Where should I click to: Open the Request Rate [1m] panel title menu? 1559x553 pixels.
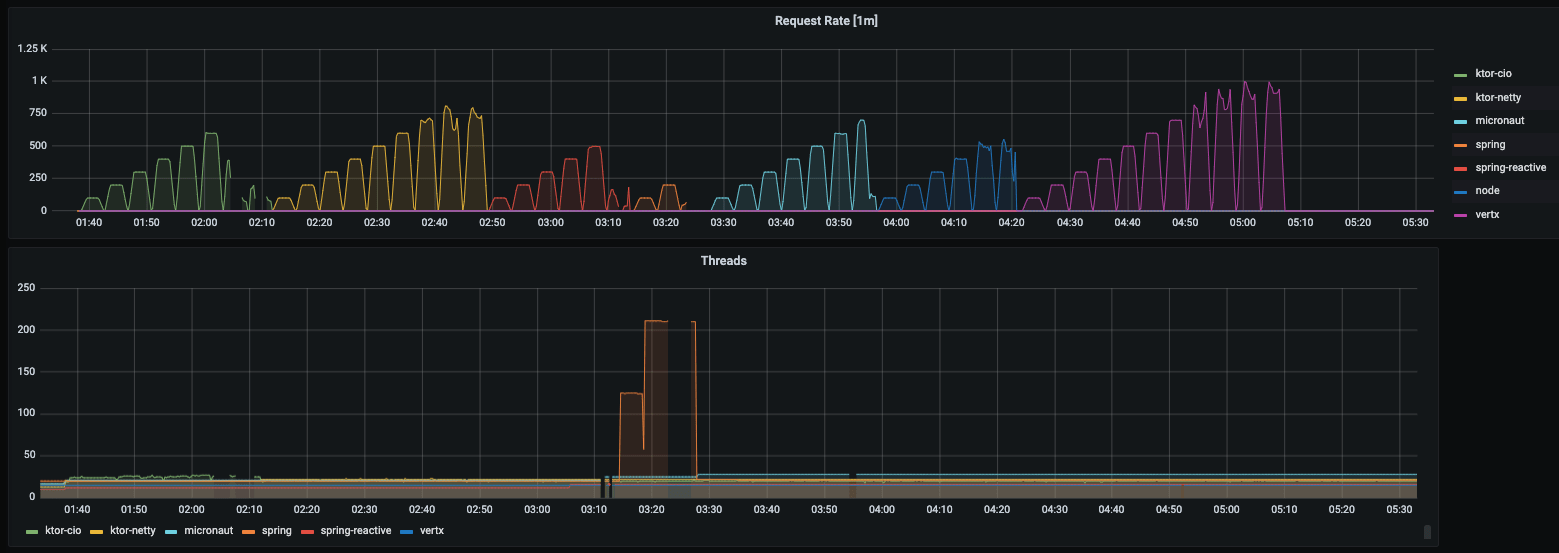coord(827,21)
